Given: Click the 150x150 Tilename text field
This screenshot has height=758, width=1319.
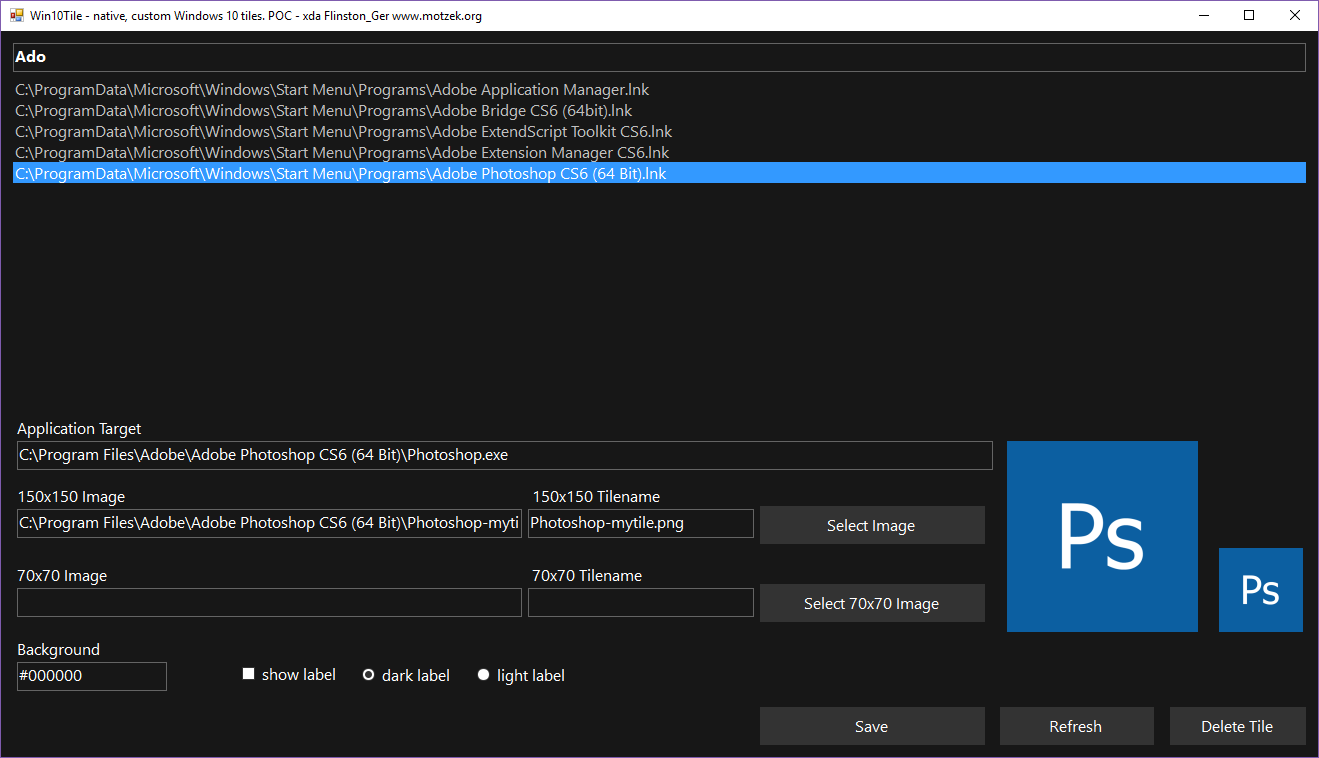Looking at the screenshot, I should coord(640,523).
